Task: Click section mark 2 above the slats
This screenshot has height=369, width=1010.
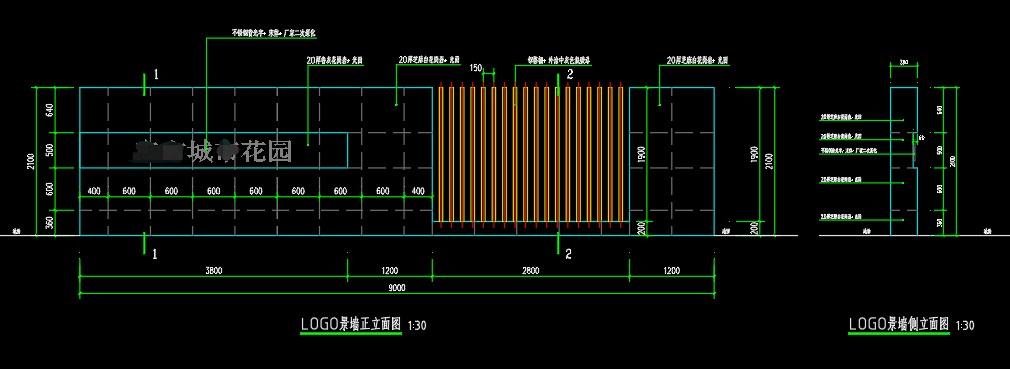Action: pos(569,75)
